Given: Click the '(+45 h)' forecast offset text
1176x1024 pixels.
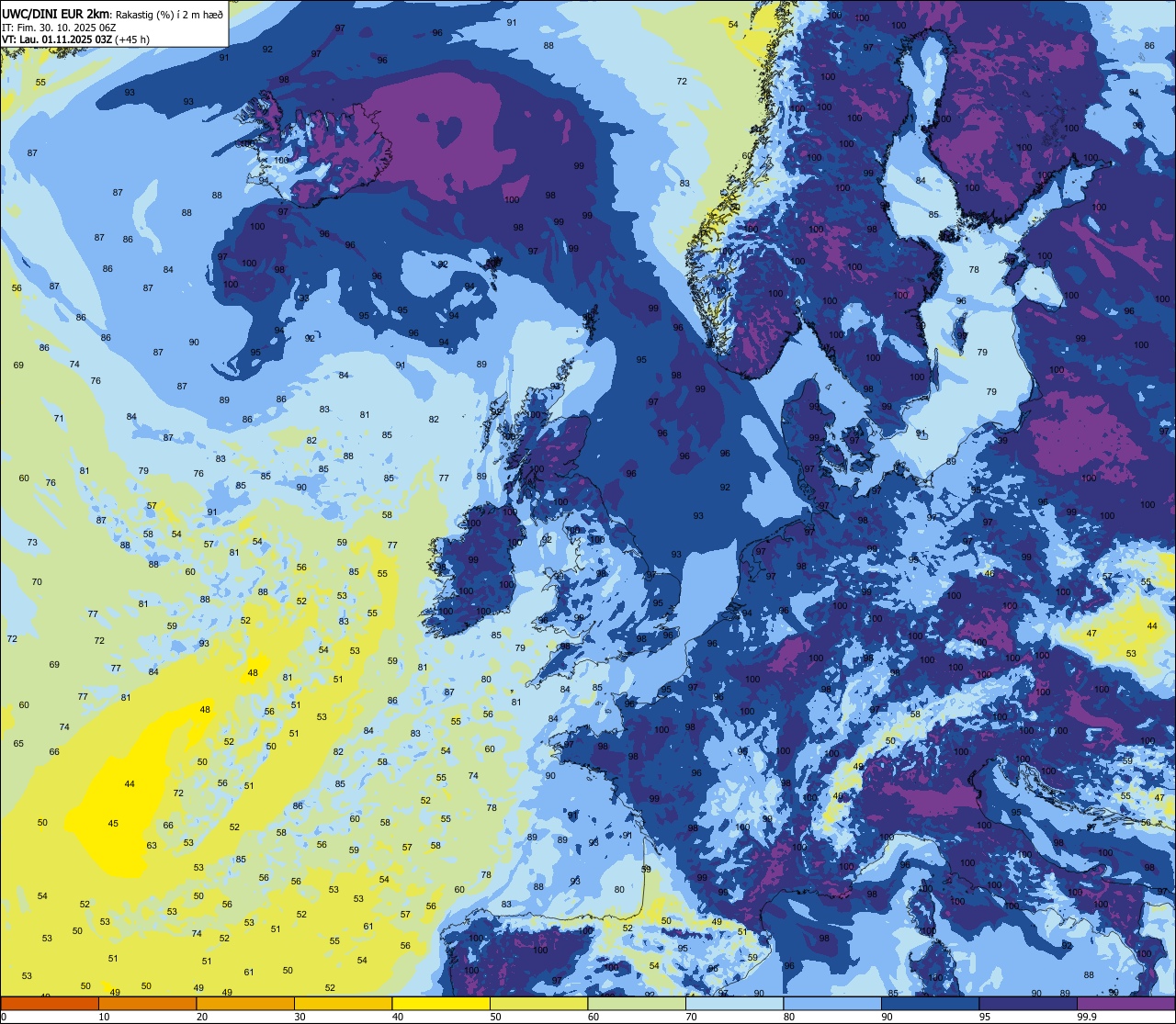Looking at the screenshot, I should pyautogui.click(x=132, y=39).
